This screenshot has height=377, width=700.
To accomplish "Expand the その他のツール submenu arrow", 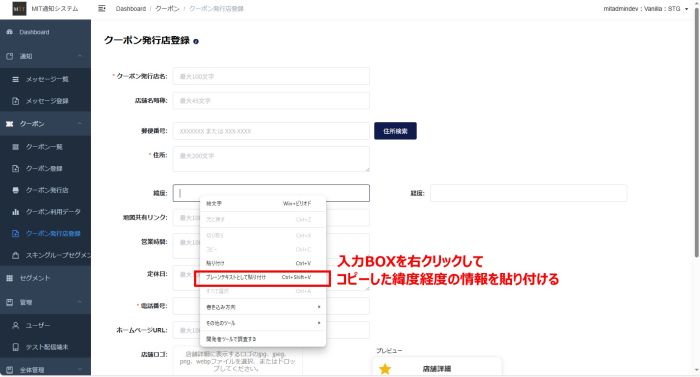I will (319, 323).
